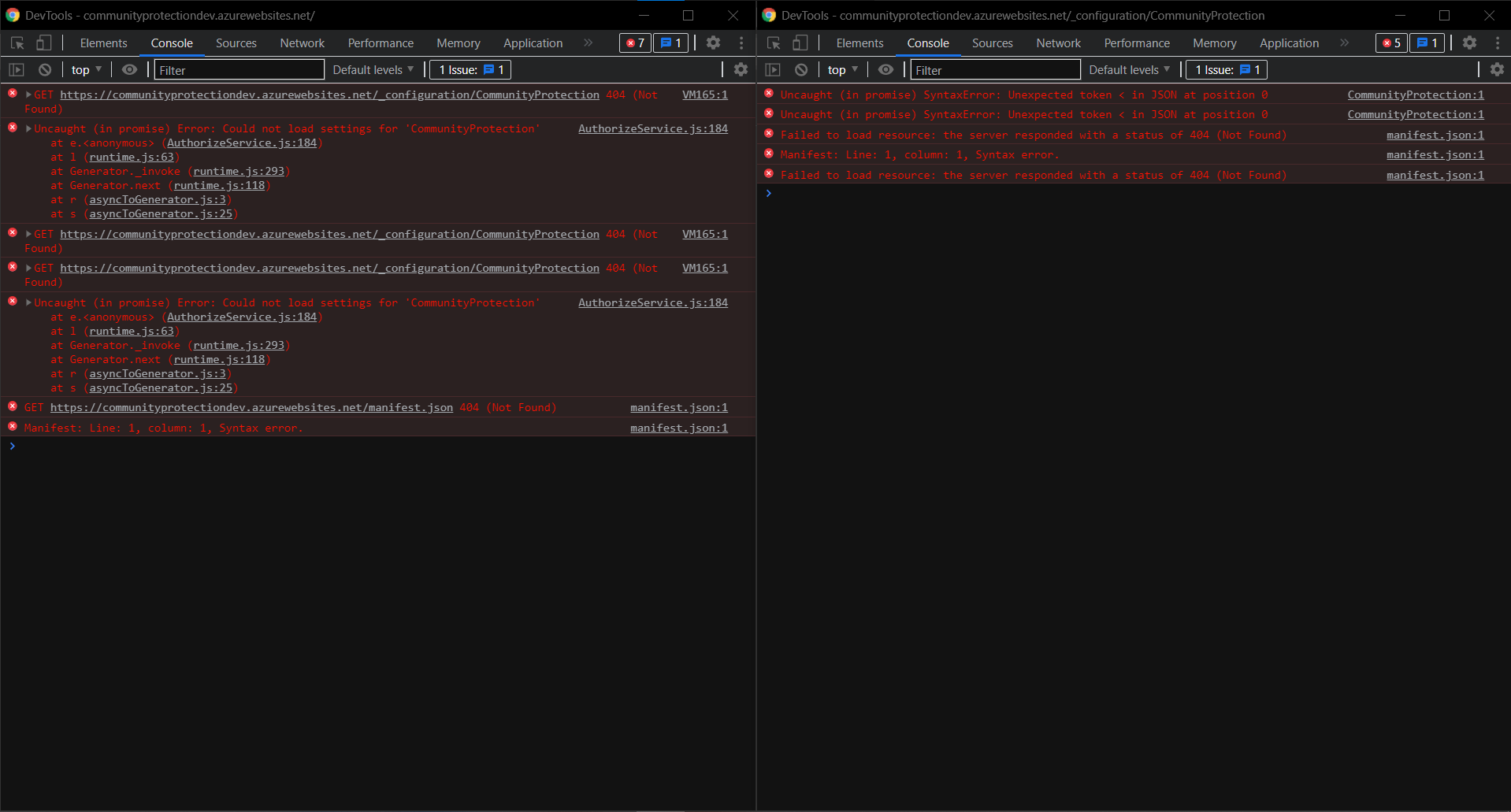Click the 5 errors counter in right DevTools

point(1391,43)
